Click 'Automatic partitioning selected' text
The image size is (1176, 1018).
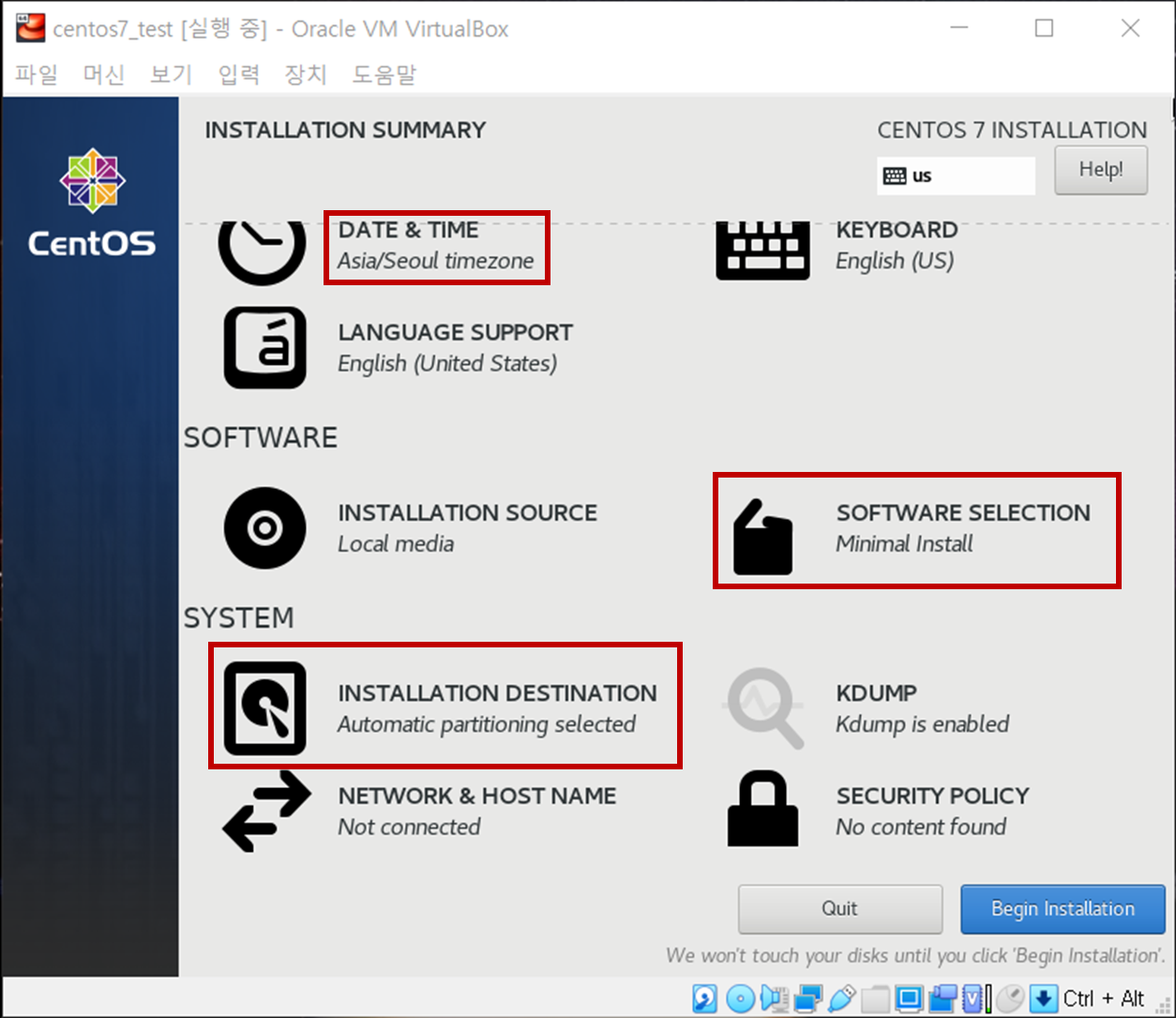pyautogui.click(x=487, y=724)
